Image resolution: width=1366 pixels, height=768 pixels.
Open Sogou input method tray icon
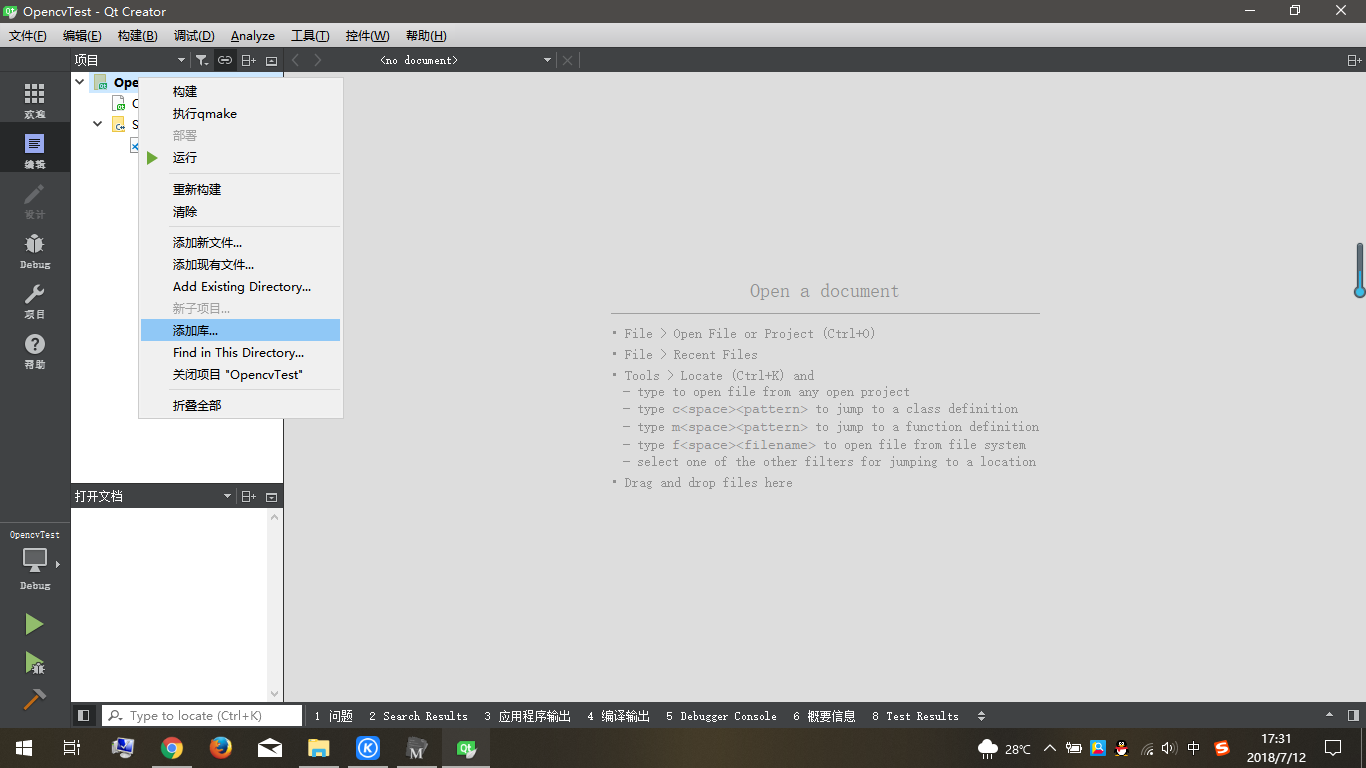1221,748
